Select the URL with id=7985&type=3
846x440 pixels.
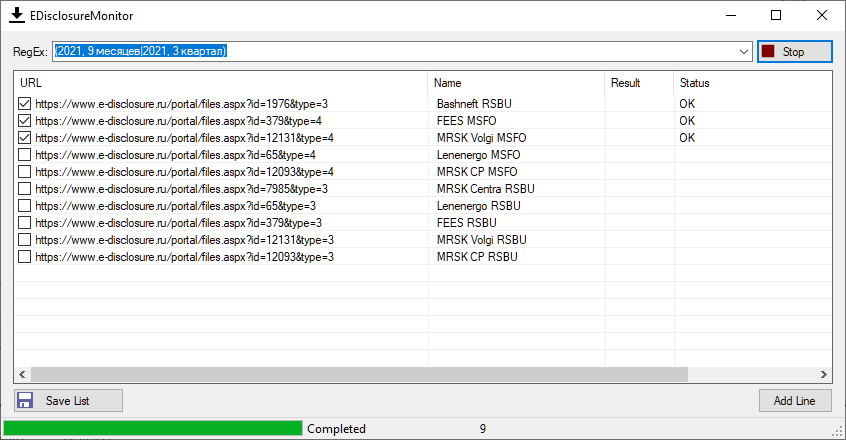click(x=181, y=189)
